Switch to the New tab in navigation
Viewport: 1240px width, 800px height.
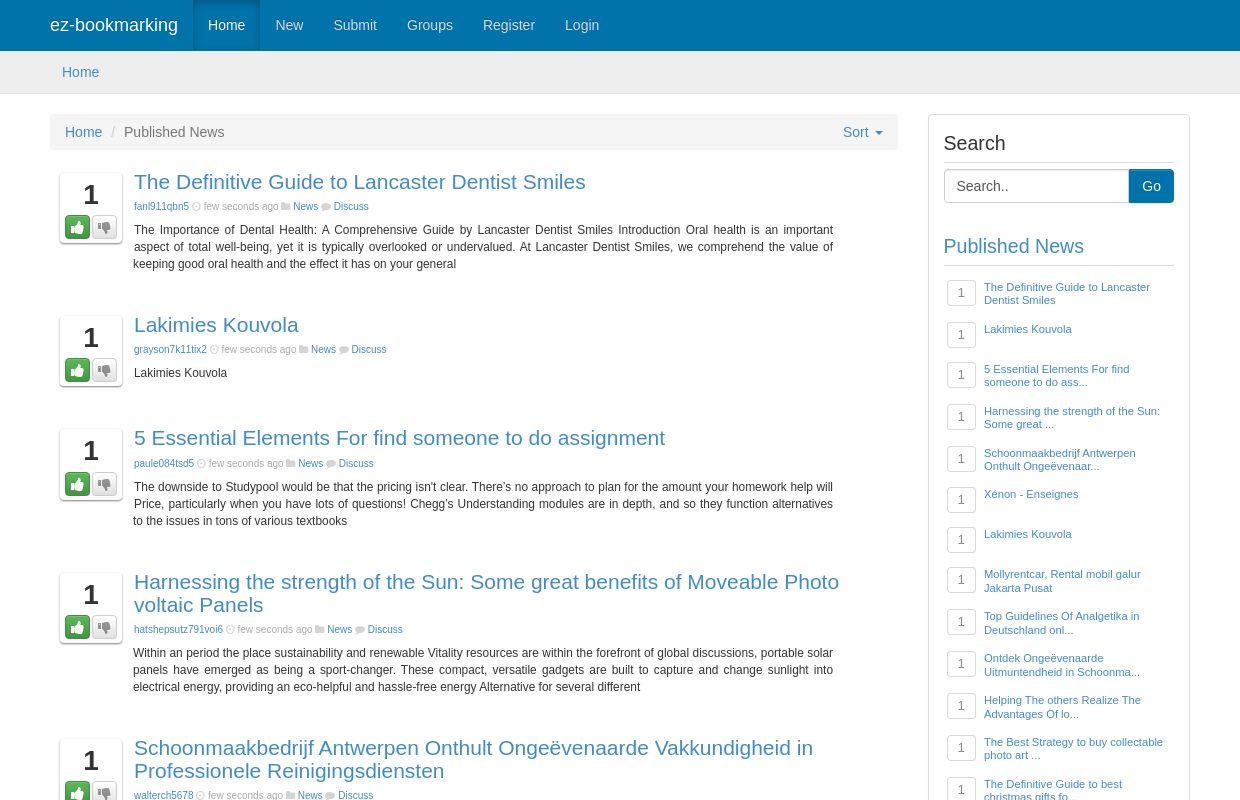click(289, 25)
